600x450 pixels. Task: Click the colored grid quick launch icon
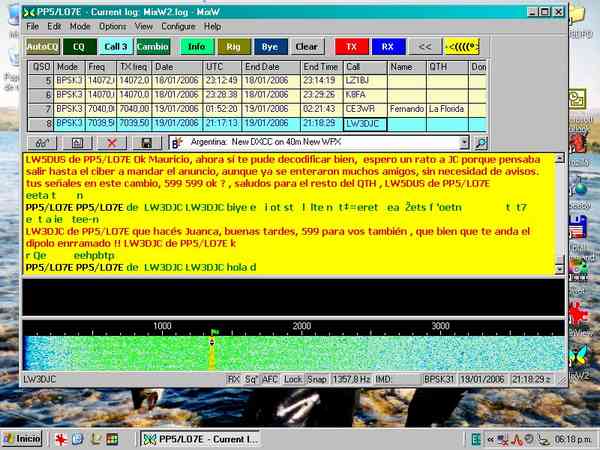click(112, 439)
